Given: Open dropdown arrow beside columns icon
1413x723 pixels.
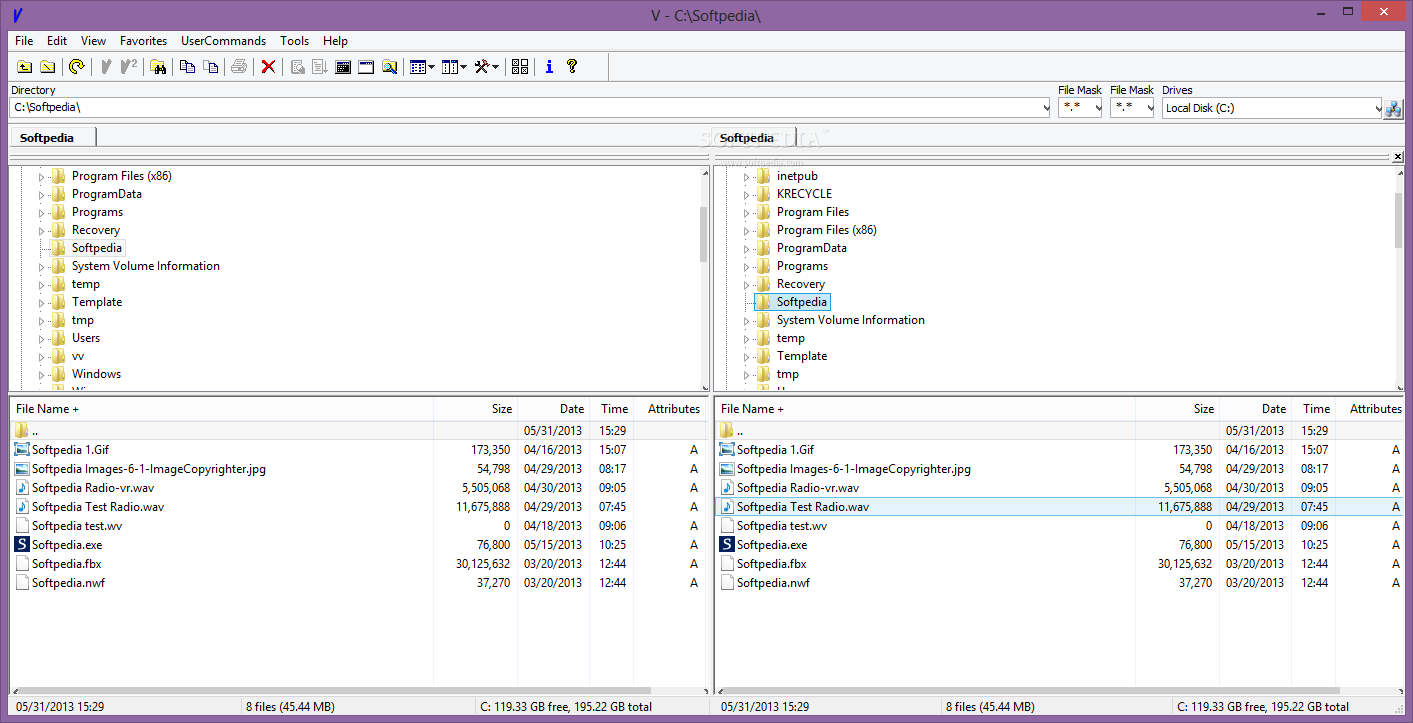Looking at the screenshot, I should coord(463,67).
